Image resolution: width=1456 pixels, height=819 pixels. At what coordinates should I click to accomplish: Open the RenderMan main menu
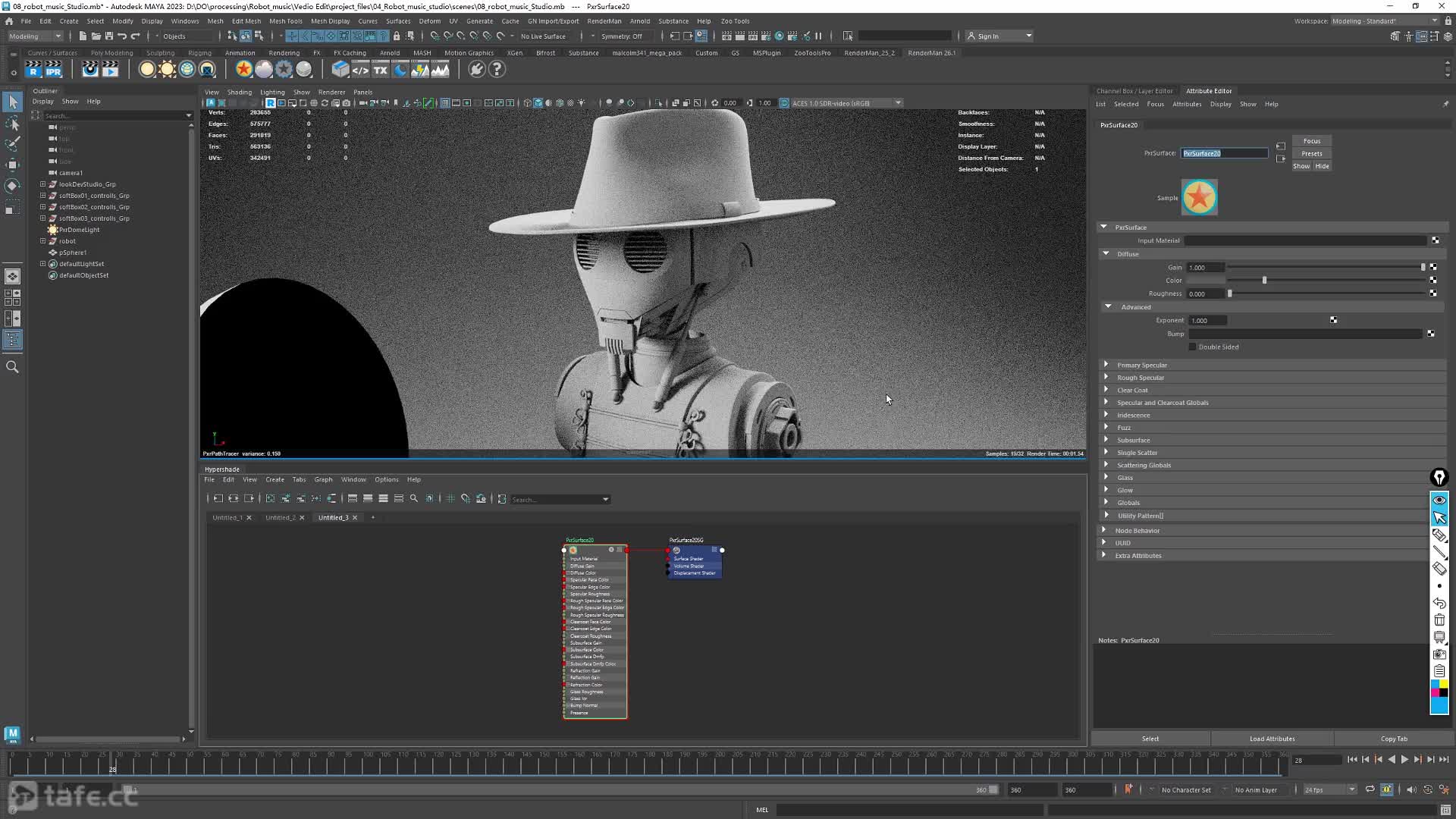click(x=604, y=21)
